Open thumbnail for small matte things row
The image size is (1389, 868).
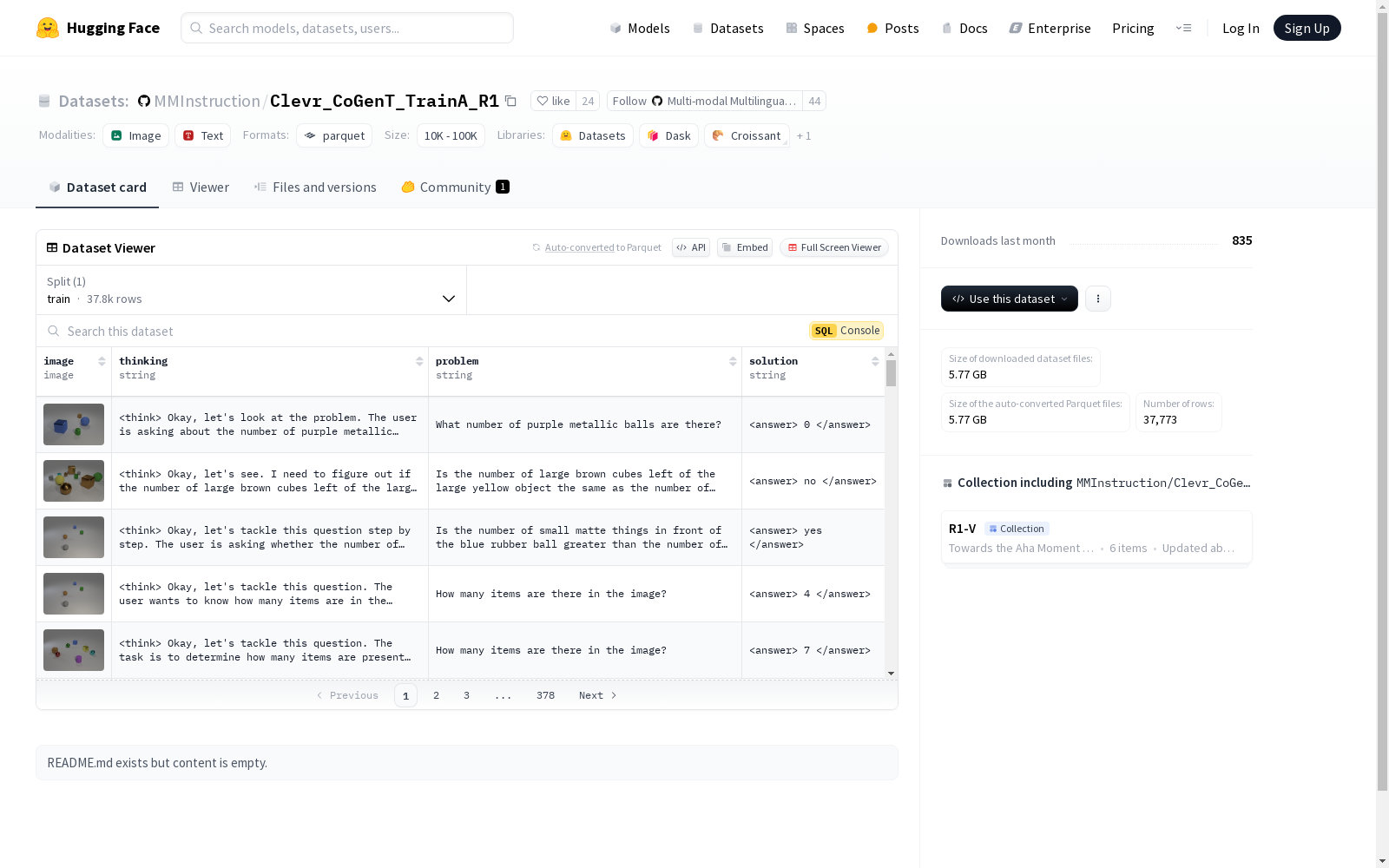(x=74, y=537)
